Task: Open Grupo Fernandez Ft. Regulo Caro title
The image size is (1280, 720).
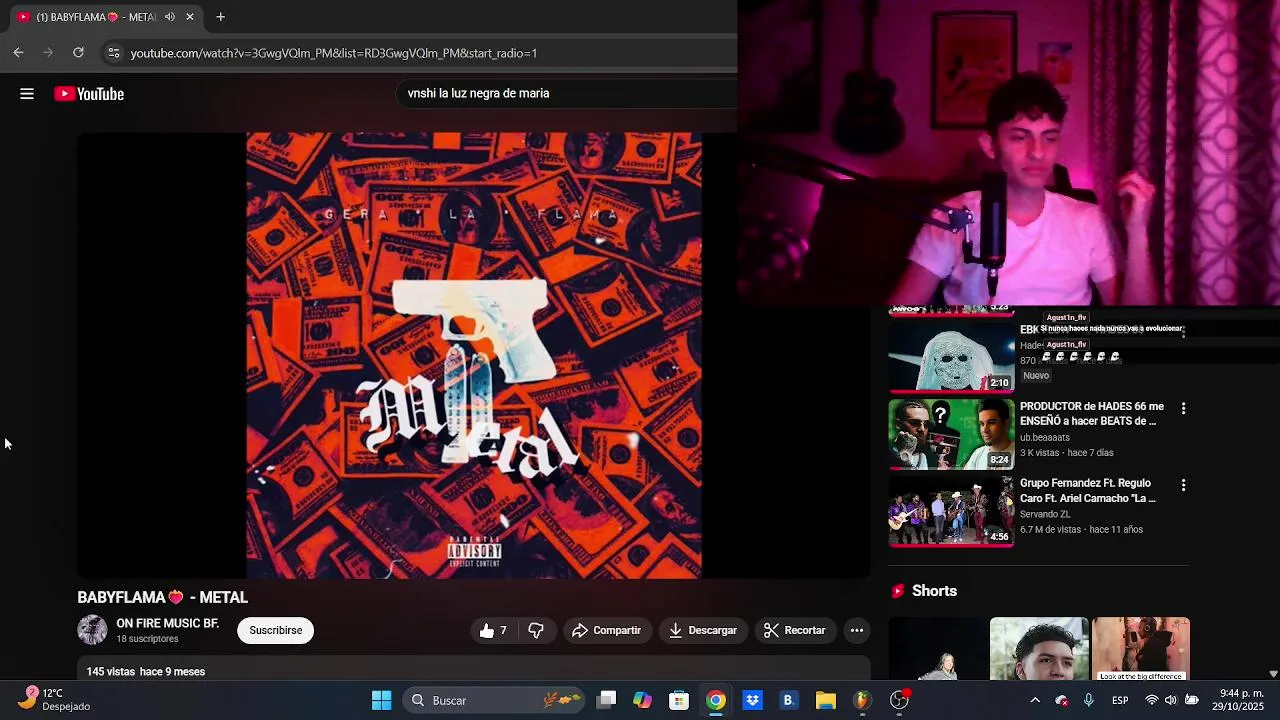Action: pos(1088,491)
